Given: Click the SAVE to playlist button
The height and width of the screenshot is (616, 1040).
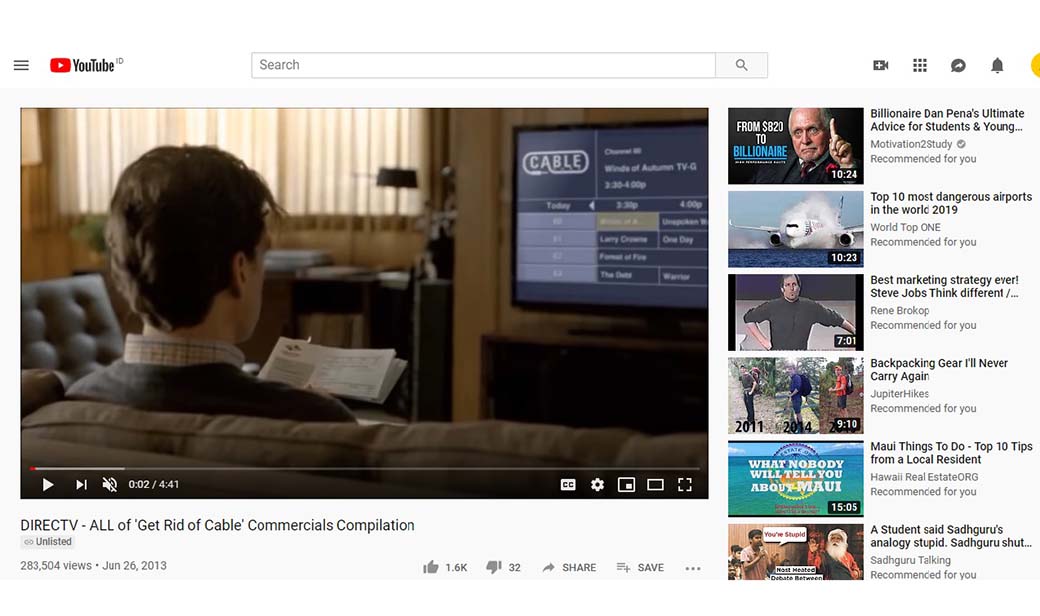Looking at the screenshot, I should 640,568.
